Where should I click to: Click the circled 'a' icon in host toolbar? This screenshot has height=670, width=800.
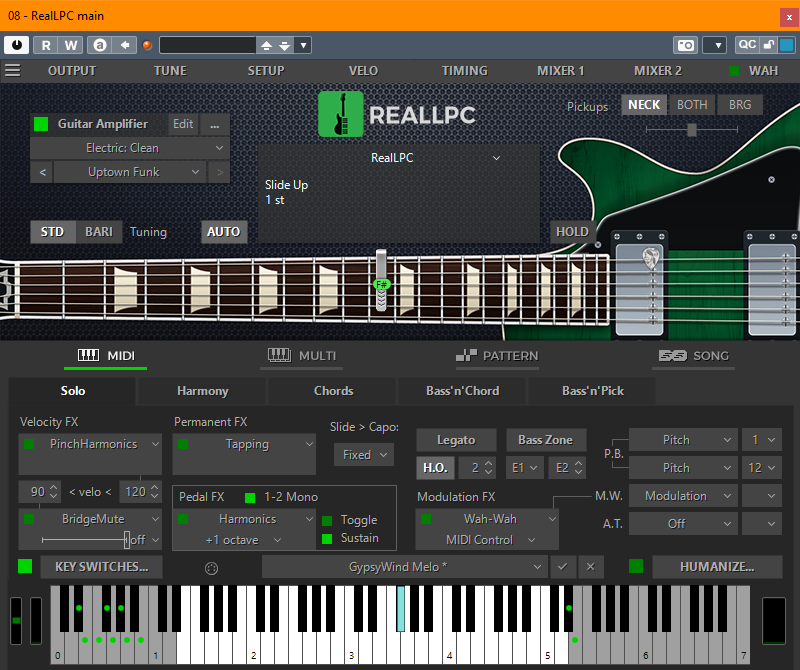[100, 45]
